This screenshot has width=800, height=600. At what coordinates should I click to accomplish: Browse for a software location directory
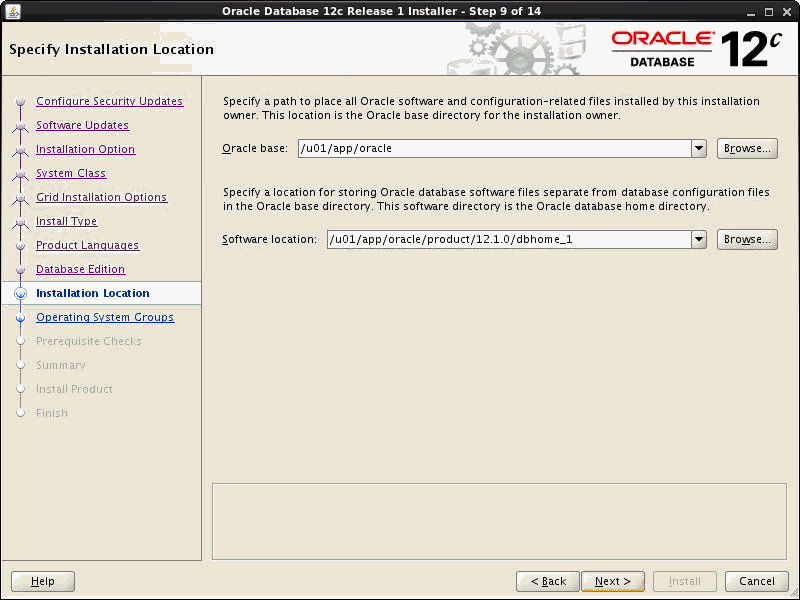747,239
